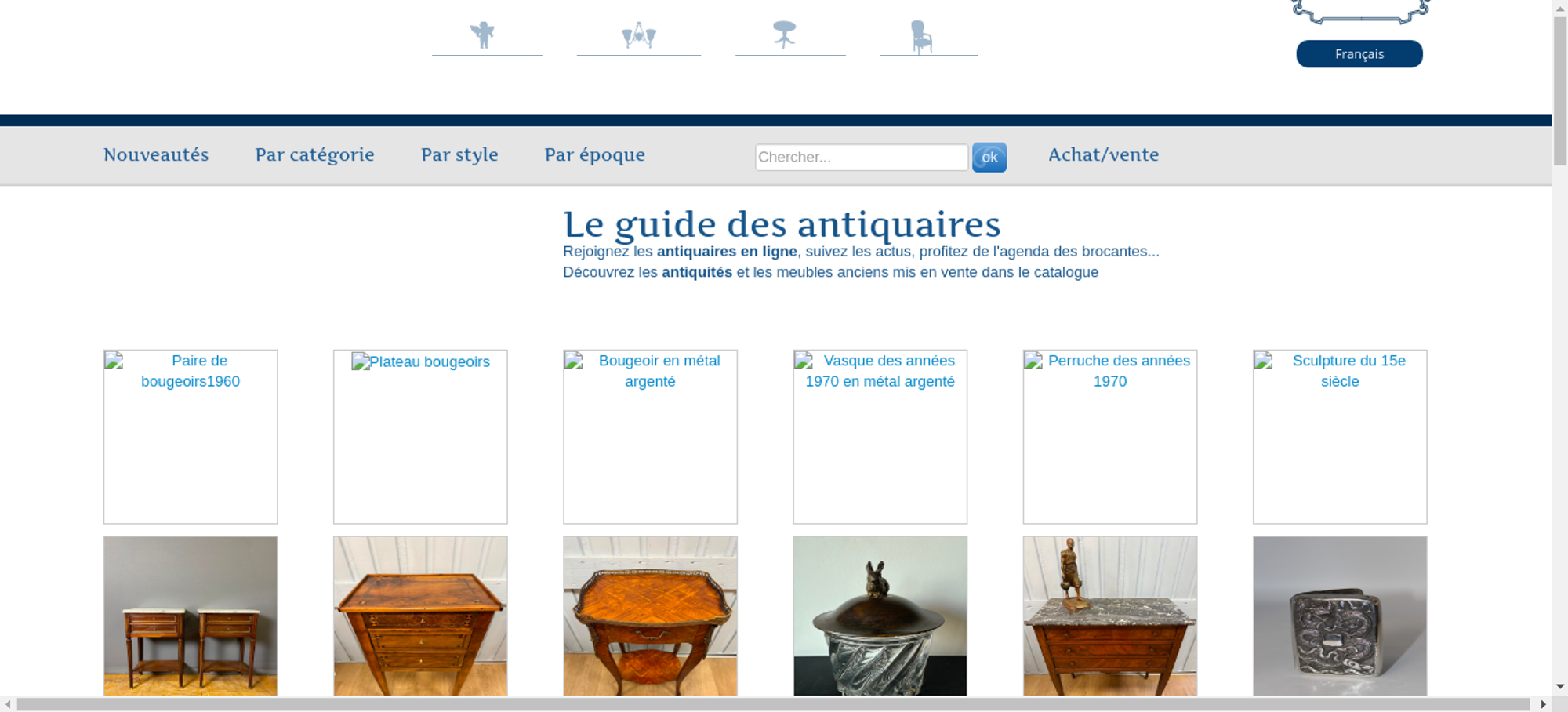Image resolution: width=1568 pixels, height=712 pixels.
Task: Expand the Par style menu
Action: coord(459,155)
